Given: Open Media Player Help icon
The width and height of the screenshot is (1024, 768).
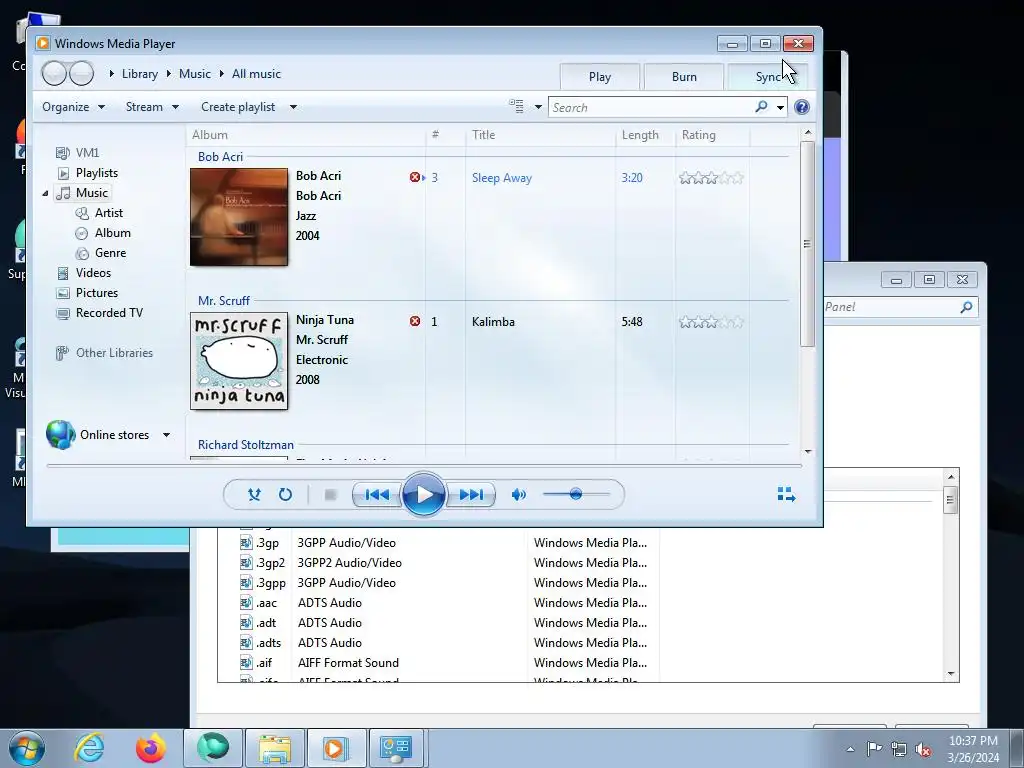Looking at the screenshot, I should click(802, 107).
